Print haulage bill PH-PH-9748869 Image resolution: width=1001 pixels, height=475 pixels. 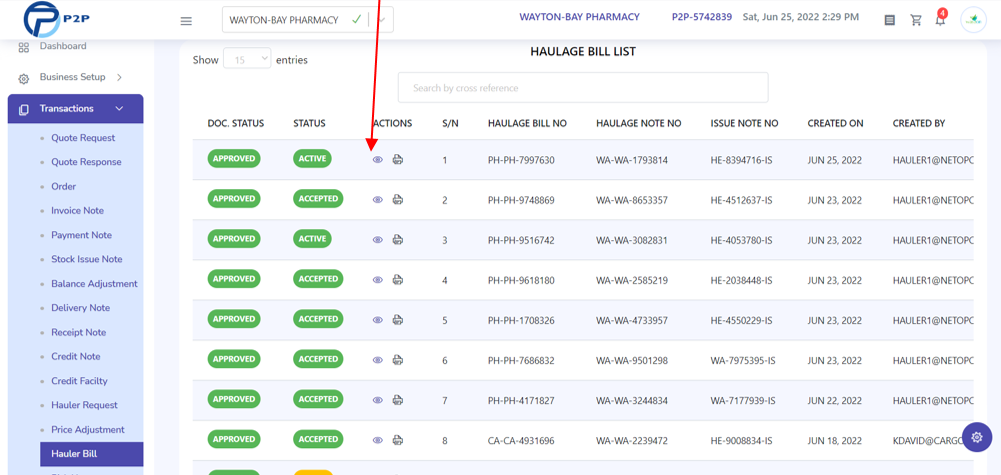397,199
